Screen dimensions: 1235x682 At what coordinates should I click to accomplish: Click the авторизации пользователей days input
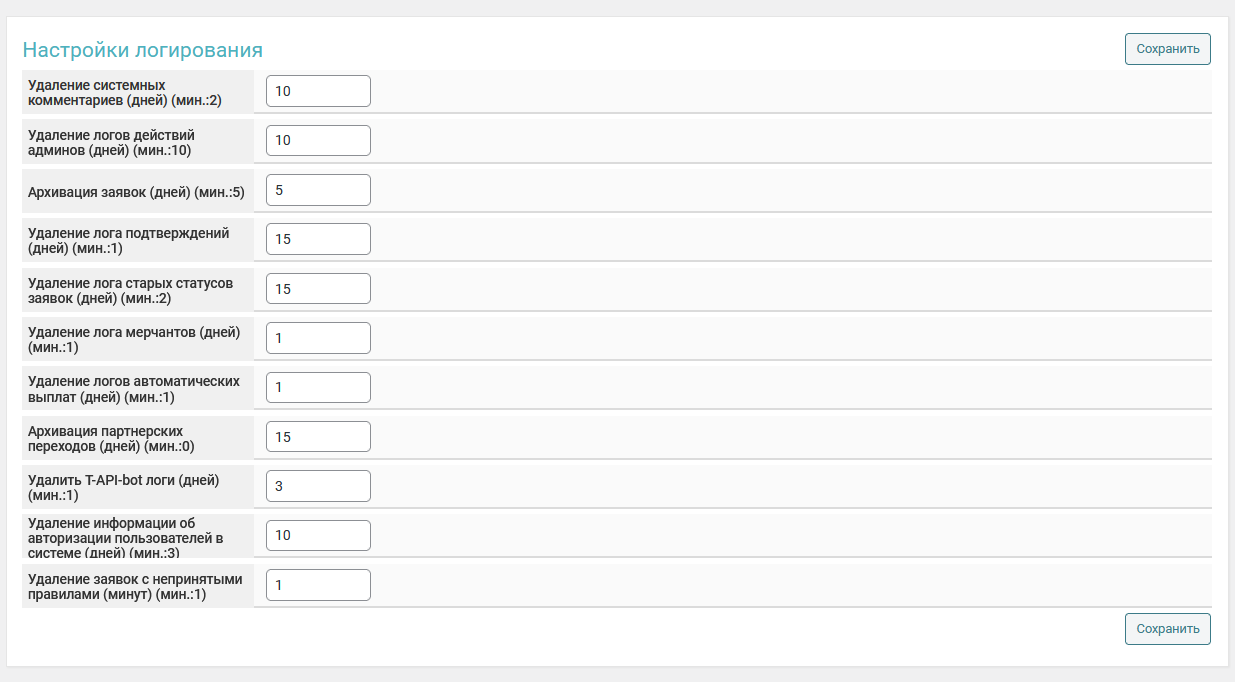click(x=318, y=535)
